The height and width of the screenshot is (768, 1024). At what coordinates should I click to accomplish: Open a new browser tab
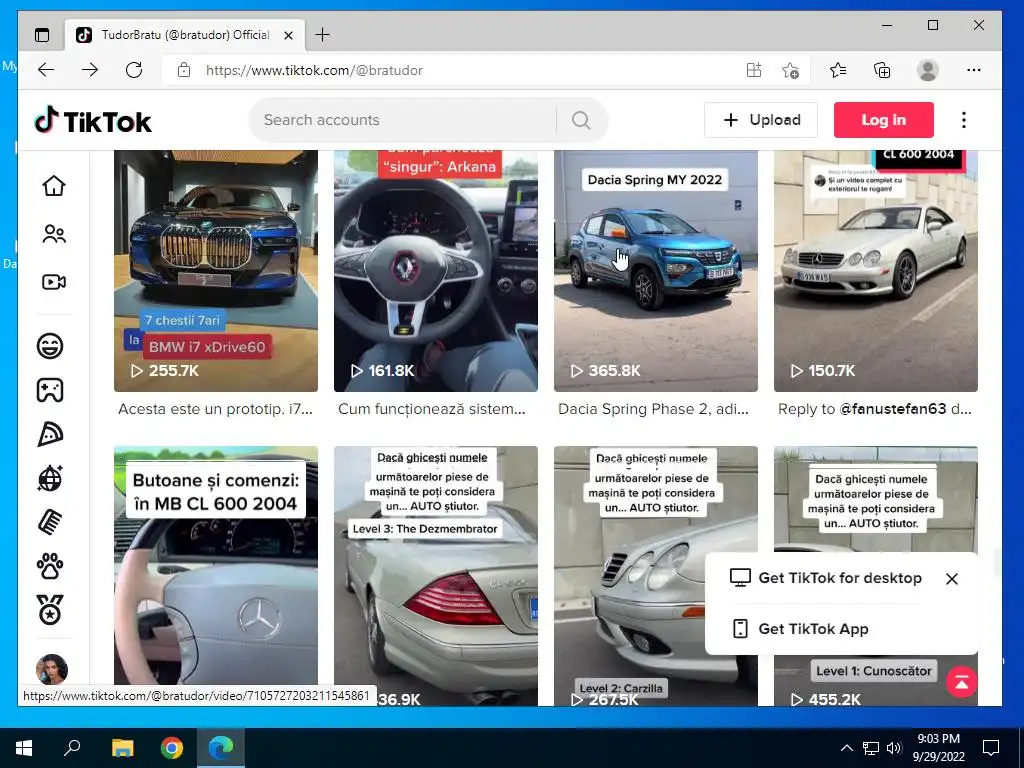point(322,35)
